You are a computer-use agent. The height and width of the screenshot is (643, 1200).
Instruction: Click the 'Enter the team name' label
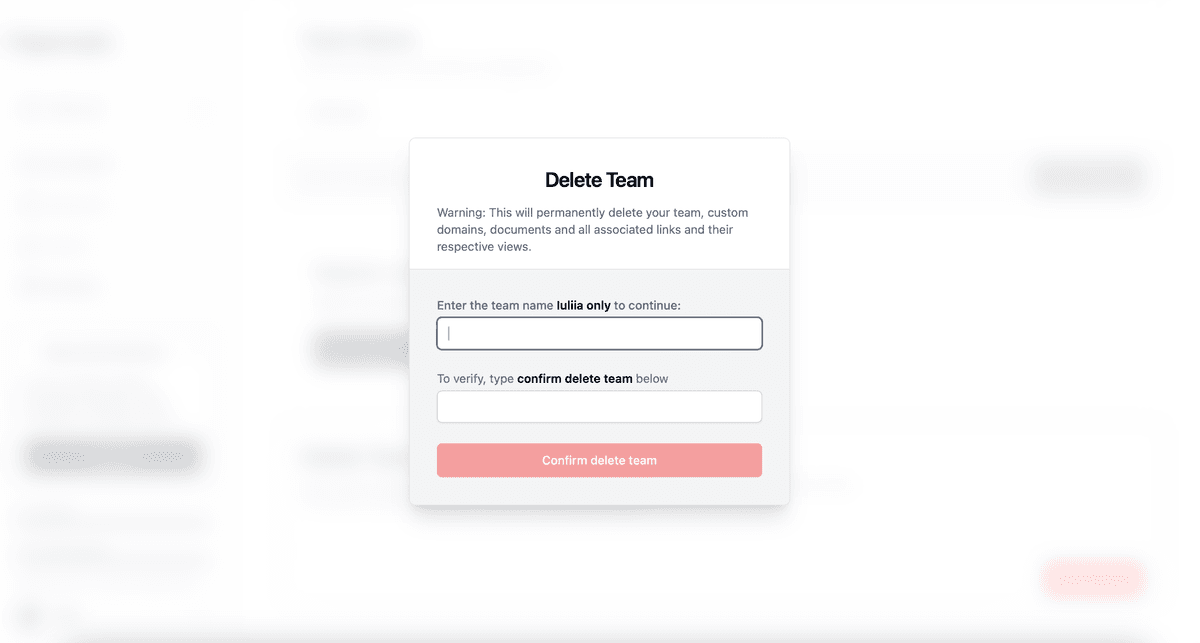496,305
